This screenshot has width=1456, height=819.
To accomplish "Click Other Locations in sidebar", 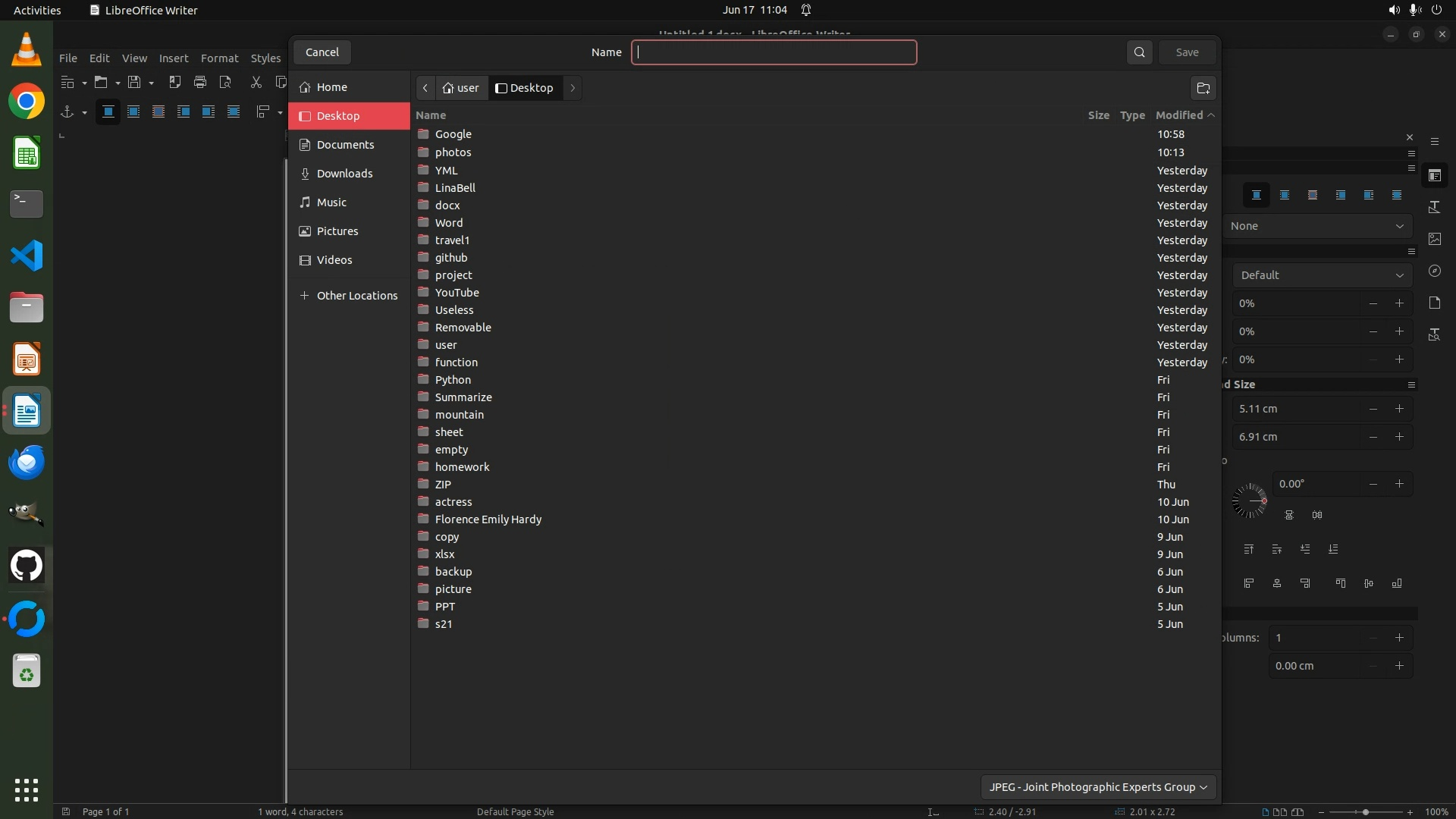I will pyautogui.click(x=356, y=296).
